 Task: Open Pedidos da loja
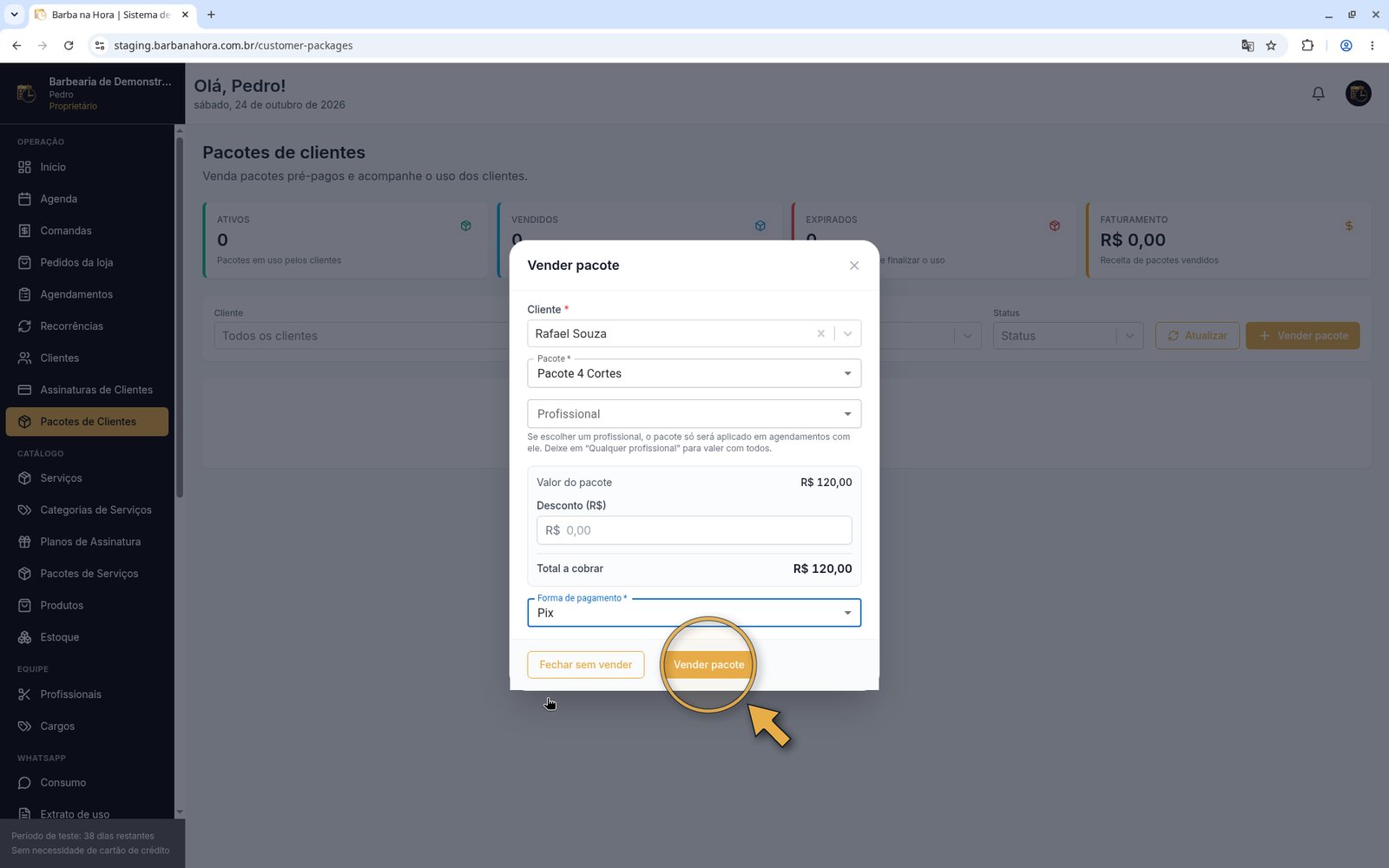point(87,262)
